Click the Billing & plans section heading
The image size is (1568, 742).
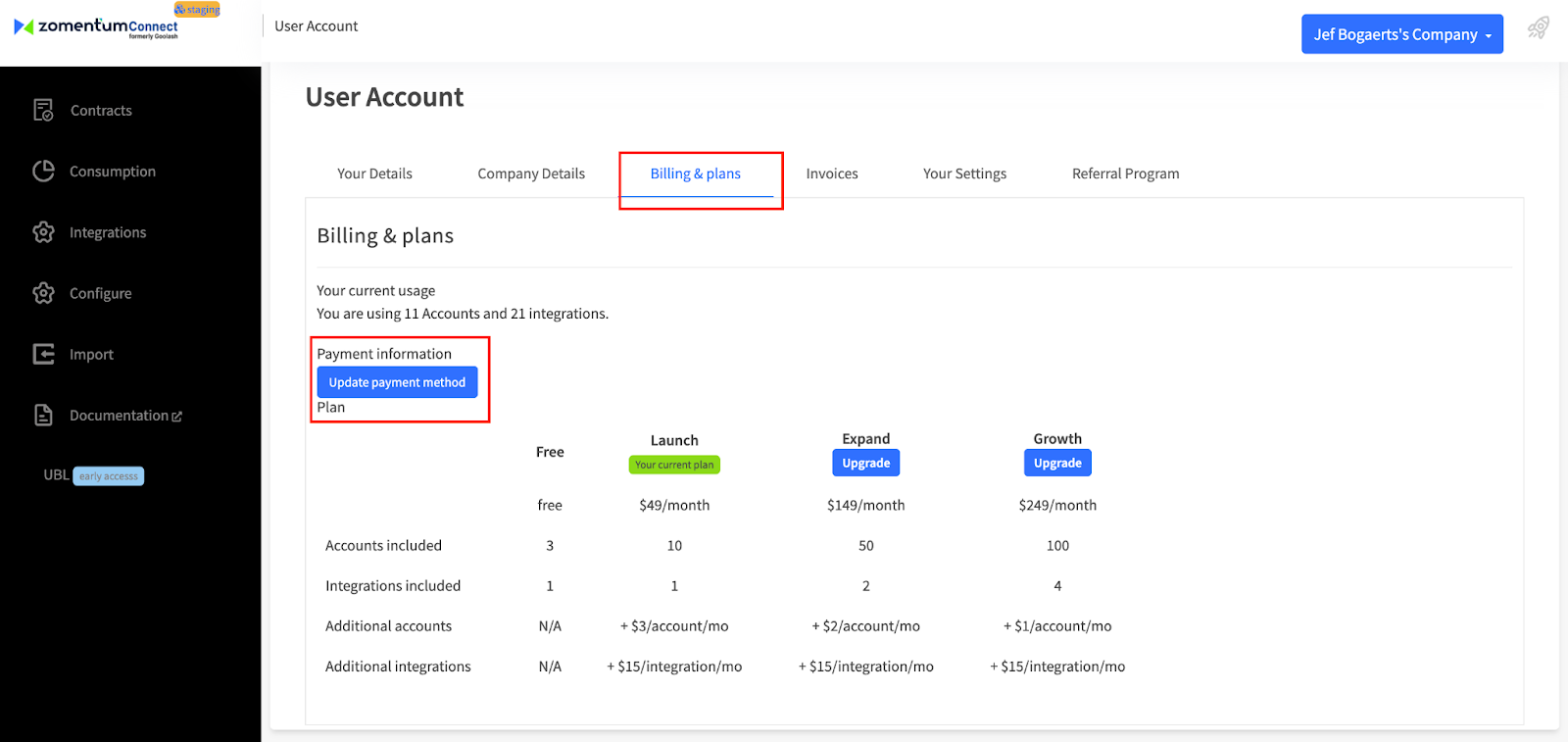[x=385, y=236]
